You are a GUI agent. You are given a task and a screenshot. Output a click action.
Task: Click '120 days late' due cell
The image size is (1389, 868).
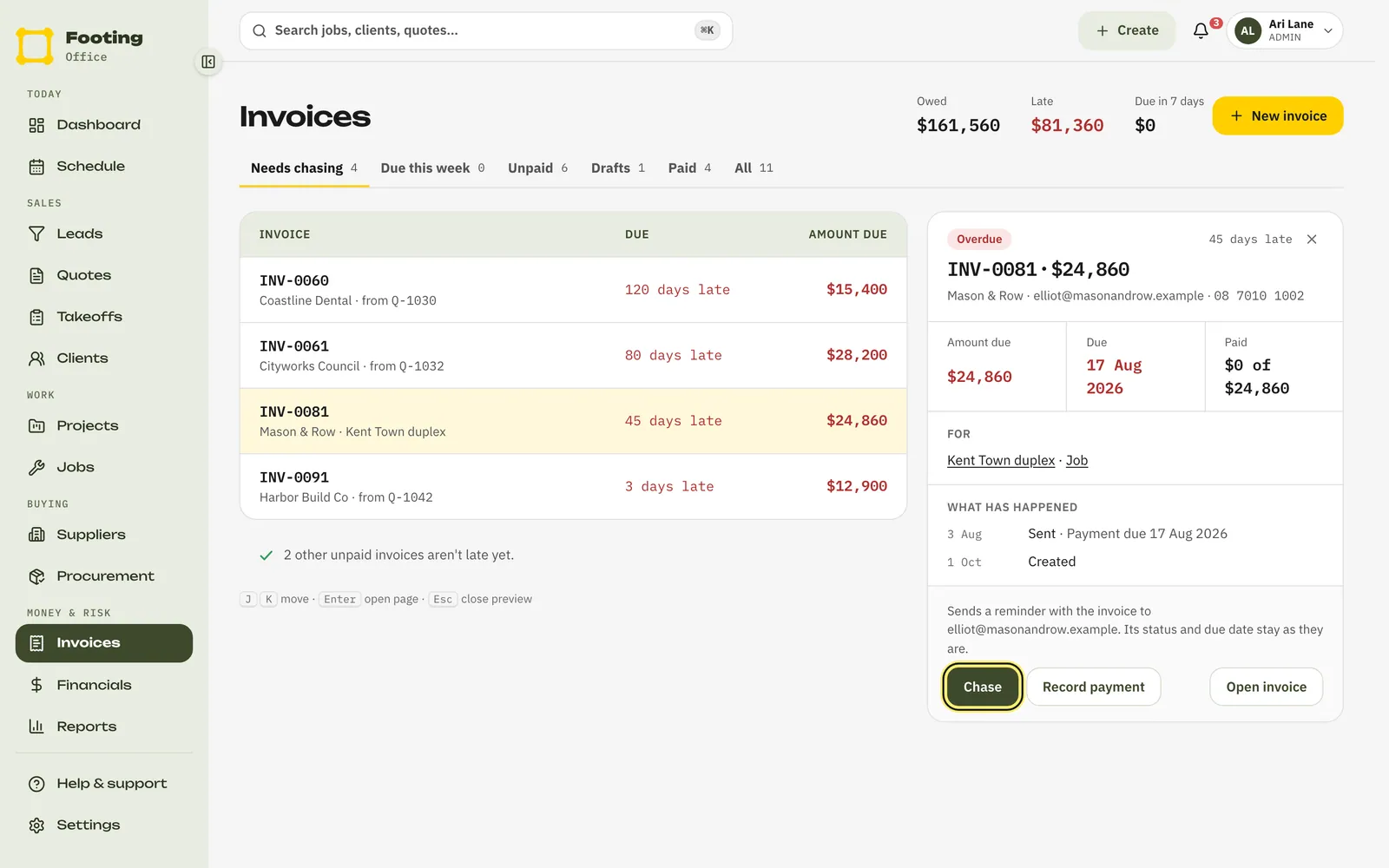(x=677, y=290)
